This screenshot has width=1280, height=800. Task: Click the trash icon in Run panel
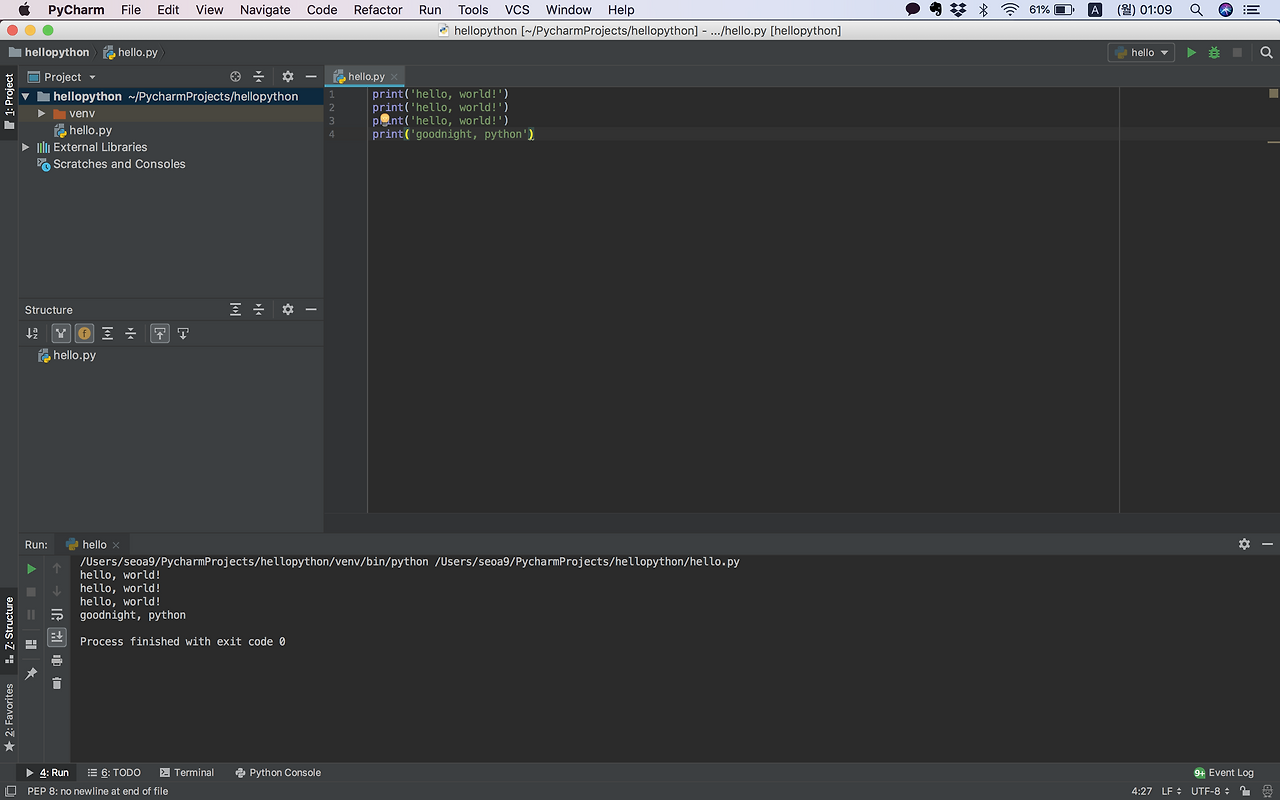57,683
